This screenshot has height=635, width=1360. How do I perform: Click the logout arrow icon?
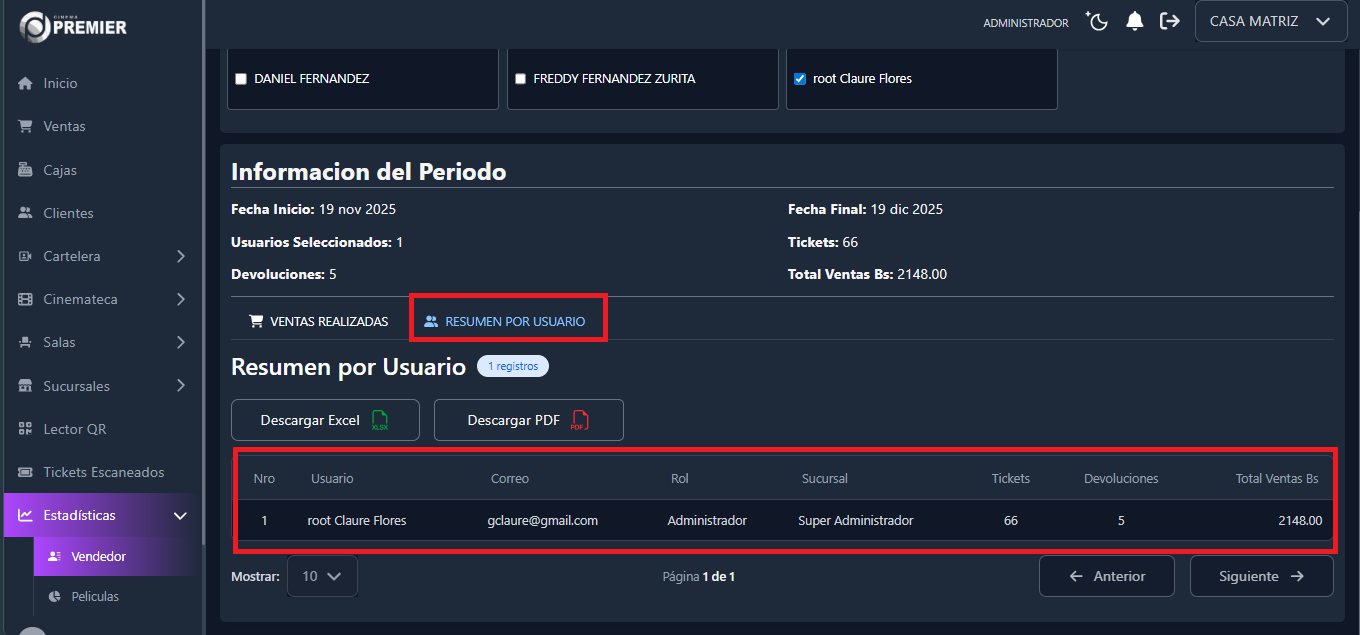(1169, 22)
